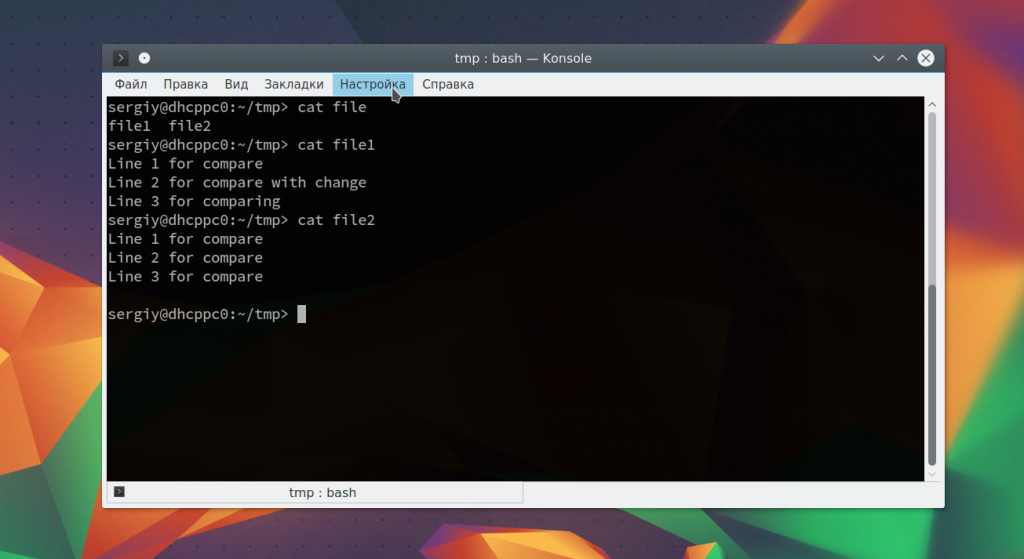Expand the Закладки menu

[x=293, y=84]
